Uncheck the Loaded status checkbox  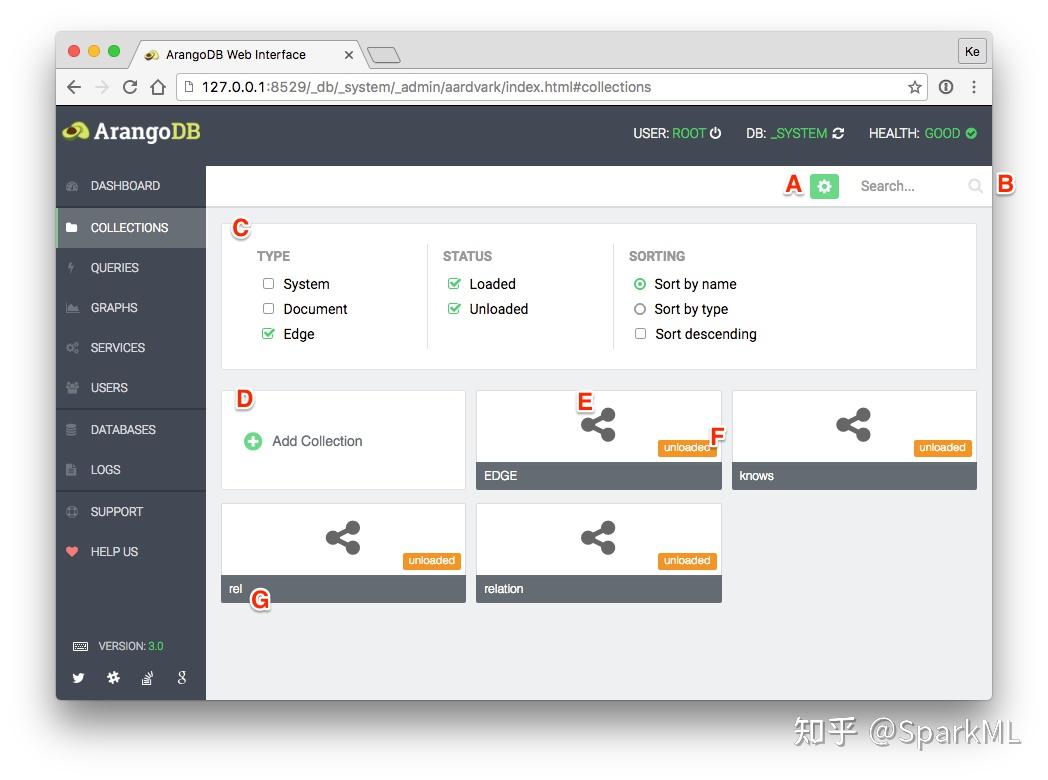tap(455, 283)
